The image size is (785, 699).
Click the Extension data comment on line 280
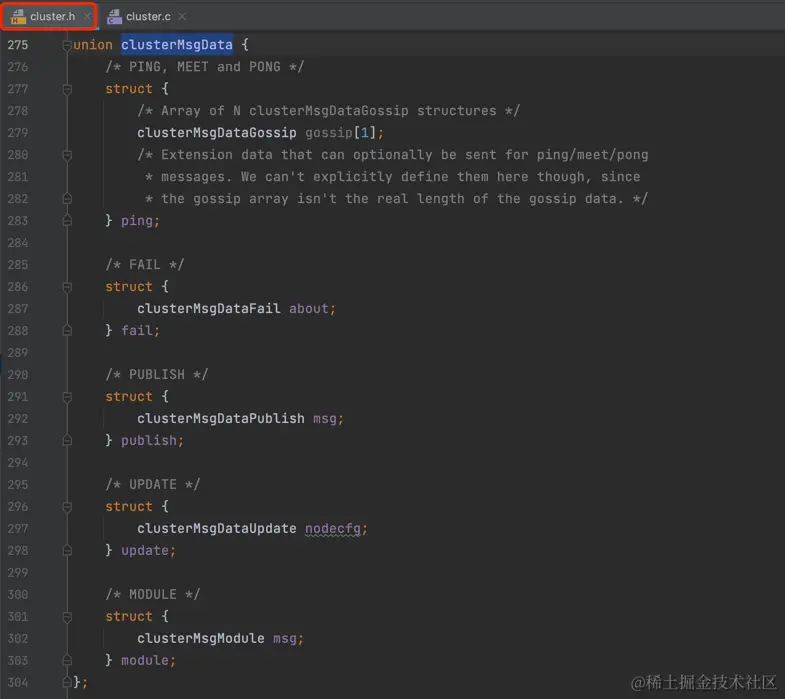tap(393, 155)
